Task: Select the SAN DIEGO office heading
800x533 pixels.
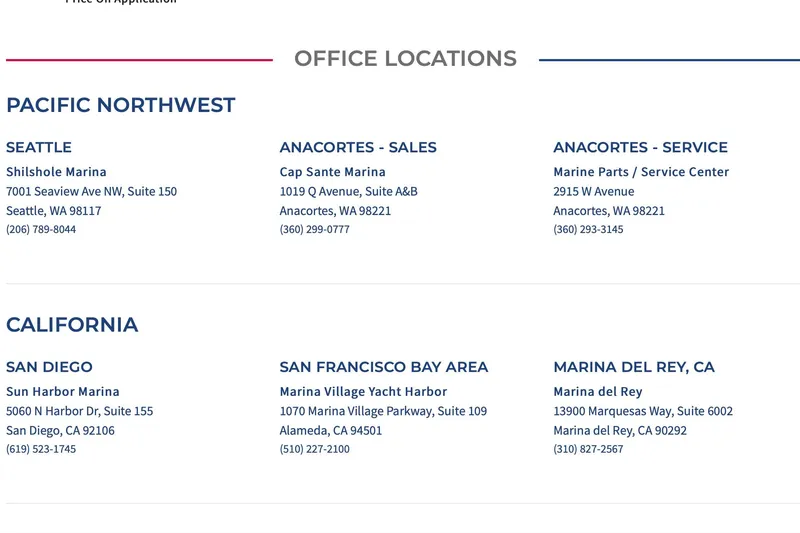Action: [x=49, y=367]
